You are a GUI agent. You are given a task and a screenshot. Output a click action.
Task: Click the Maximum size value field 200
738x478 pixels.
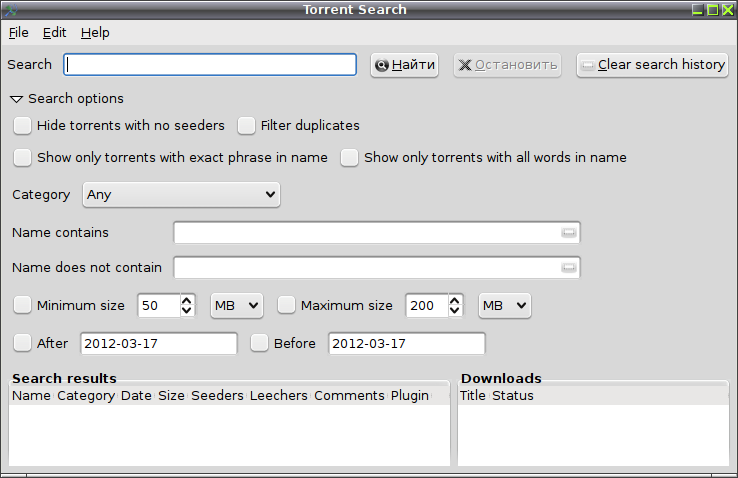(427, 306)
